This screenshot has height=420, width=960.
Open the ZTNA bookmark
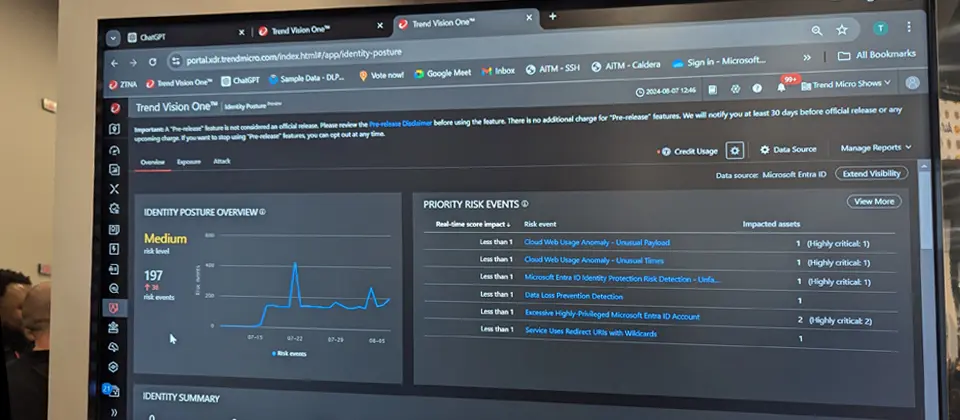tap(123, 84)
